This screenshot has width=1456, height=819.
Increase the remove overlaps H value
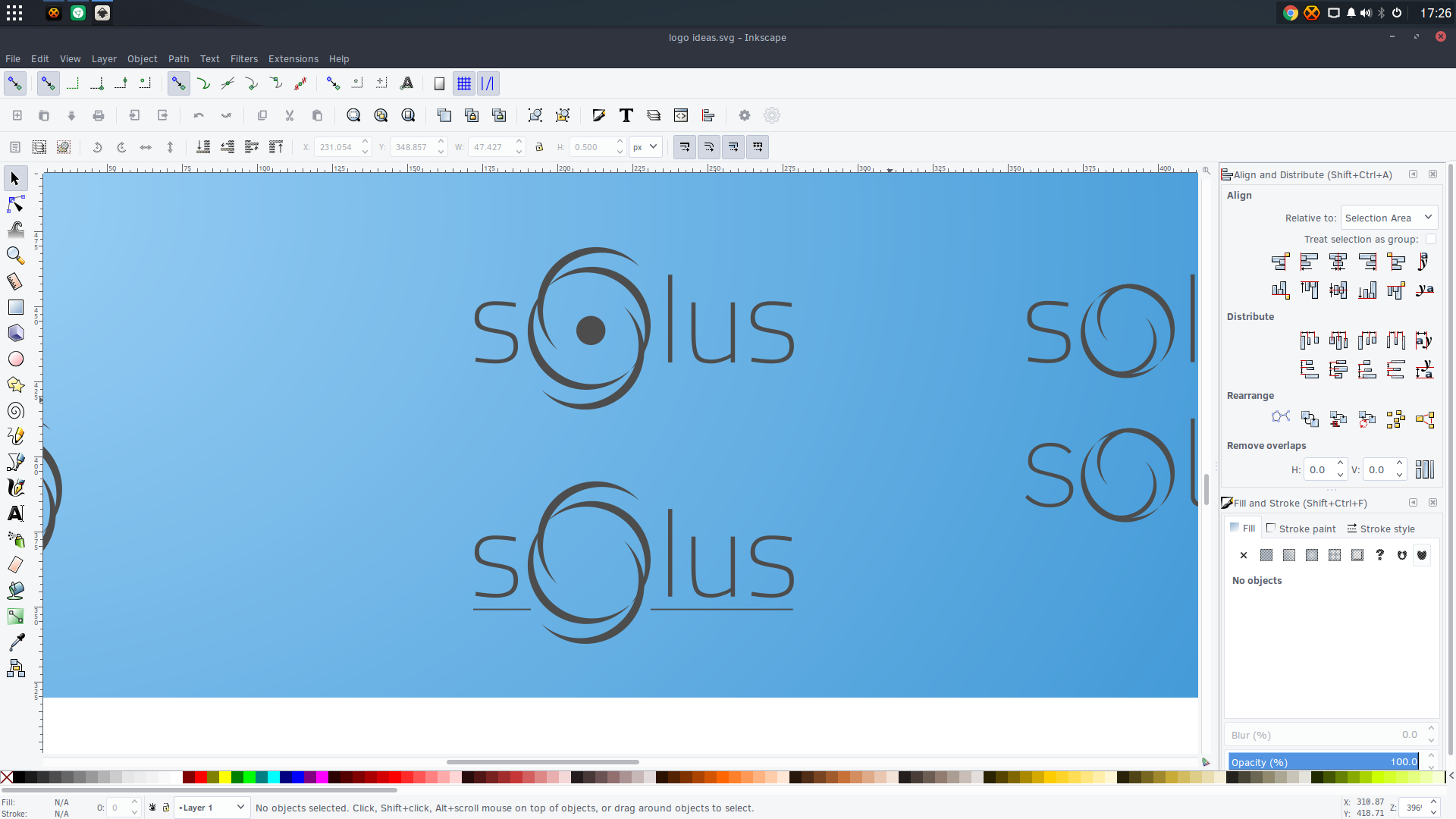1341,464
